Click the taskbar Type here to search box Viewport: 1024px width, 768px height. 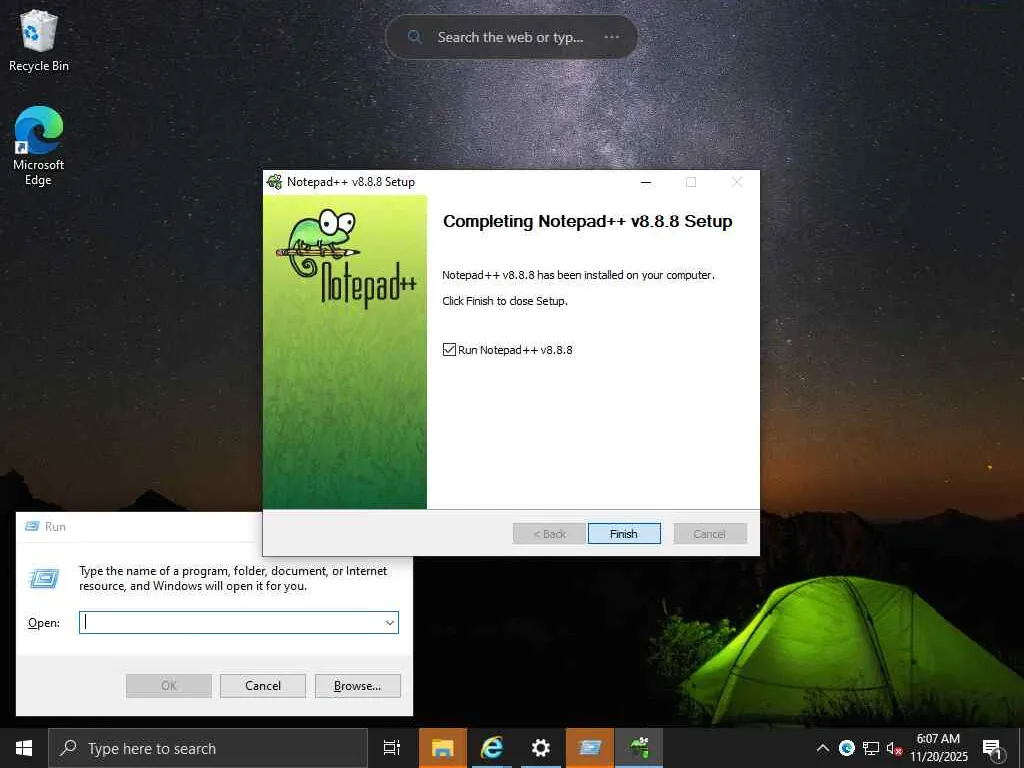pyautogui.click(x=208, y=748)
